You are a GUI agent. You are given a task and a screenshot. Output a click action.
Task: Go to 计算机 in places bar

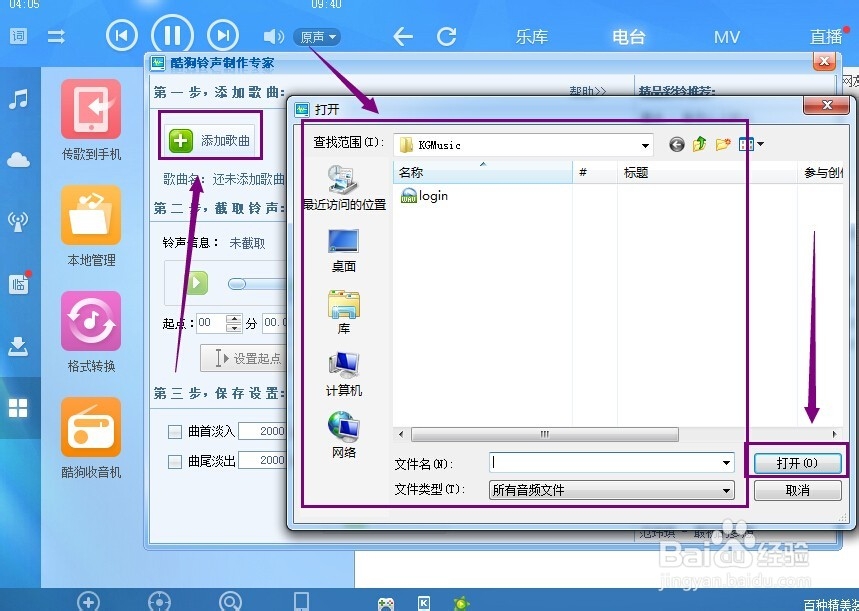tap(343, 374)
